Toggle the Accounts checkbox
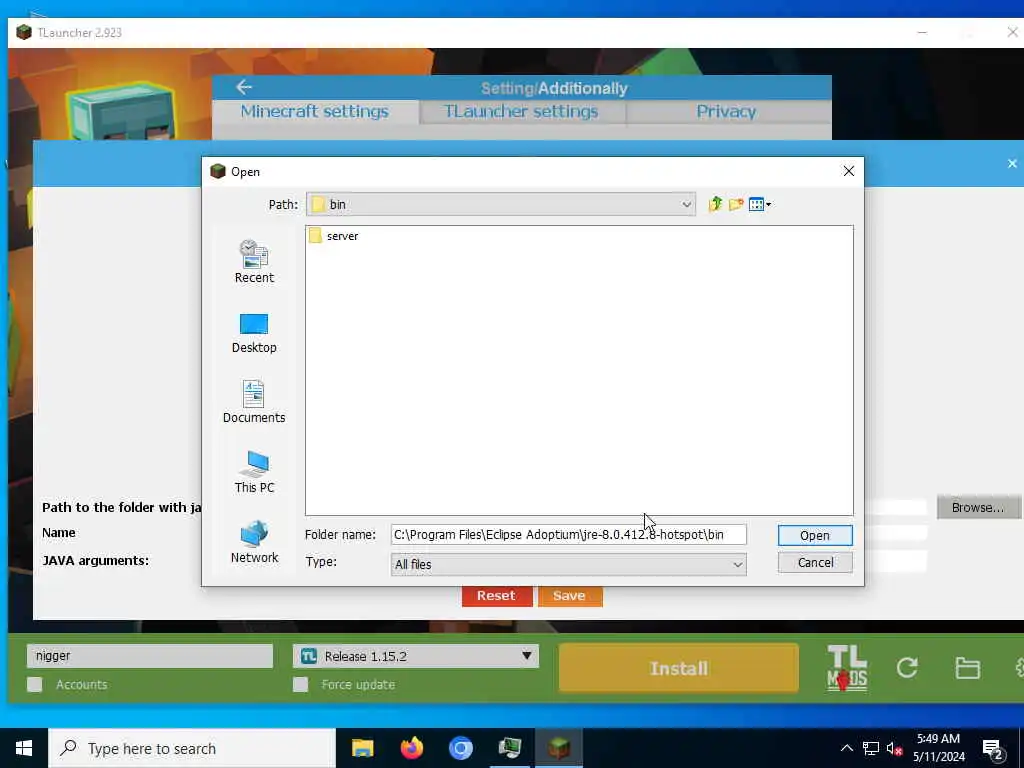The image size is (1024, 768). click(35, 684)
